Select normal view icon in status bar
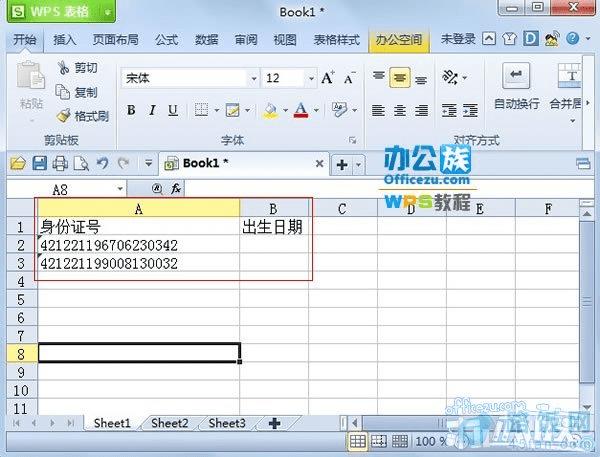Image resolution: width=600 pixels, height=457 pixels. click(357, 441)
